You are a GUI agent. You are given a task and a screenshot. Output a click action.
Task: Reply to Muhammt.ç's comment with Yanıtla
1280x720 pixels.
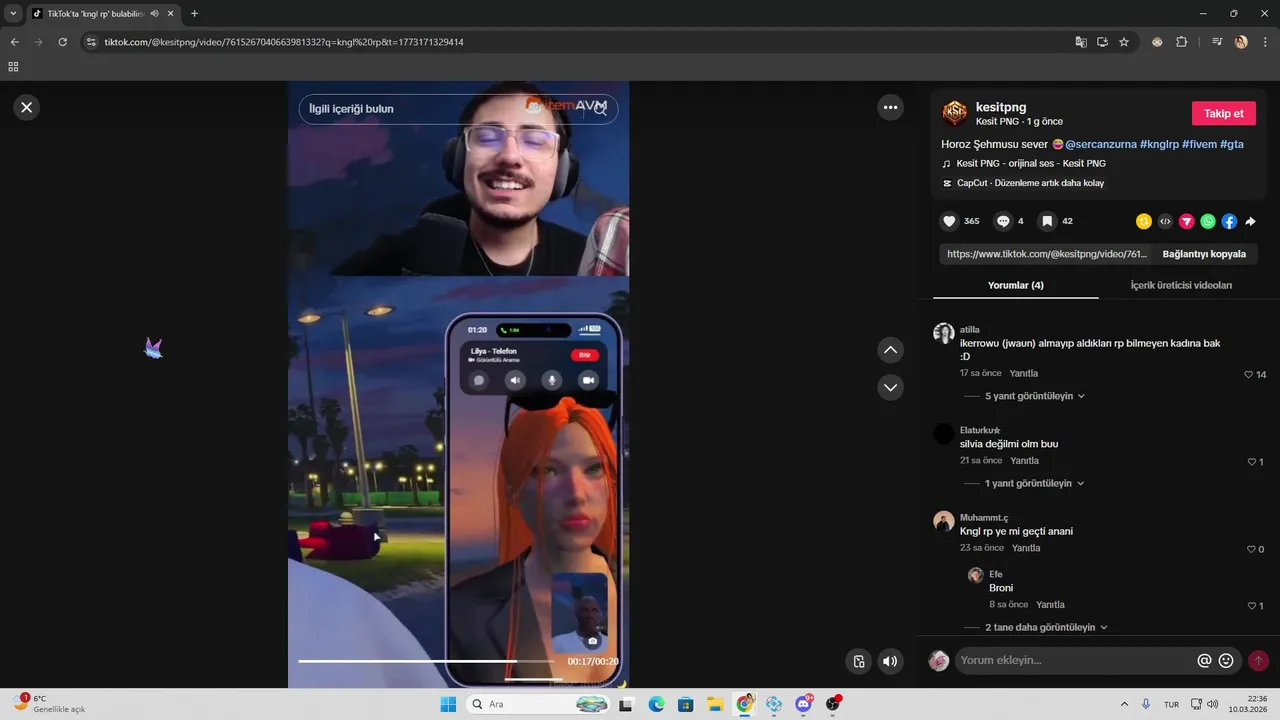coord(1026,548)
